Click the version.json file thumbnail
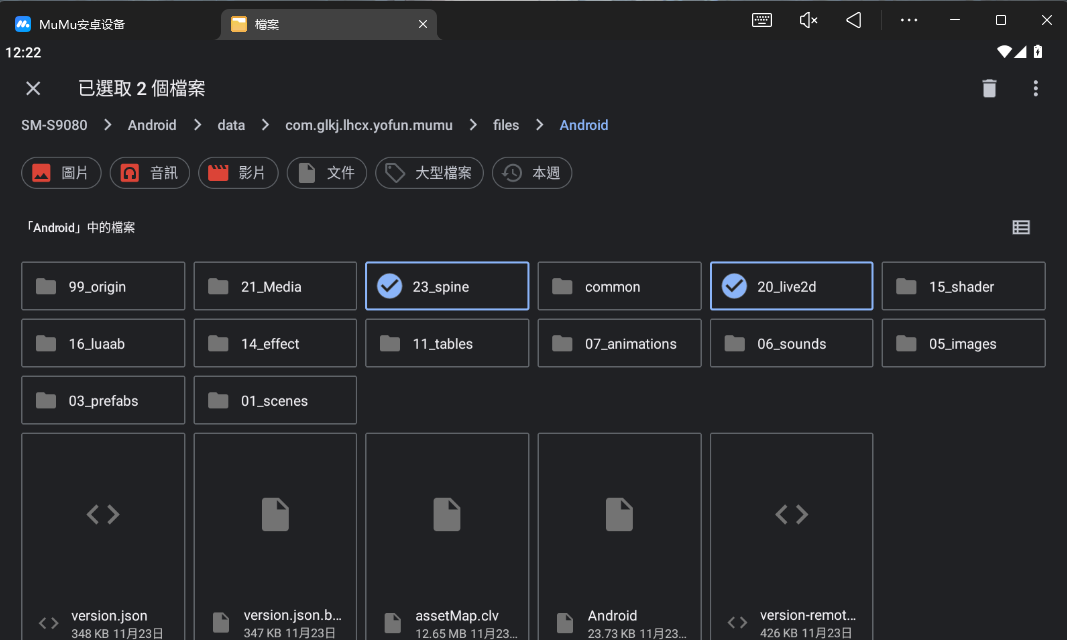Image resolution: width=1067 pixels, height=640 pixels. pos(103,515)
